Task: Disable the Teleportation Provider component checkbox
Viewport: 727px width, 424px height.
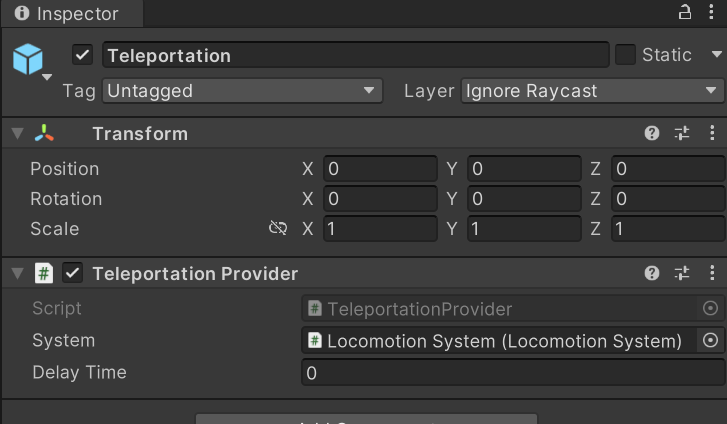Action: (72, 273)
